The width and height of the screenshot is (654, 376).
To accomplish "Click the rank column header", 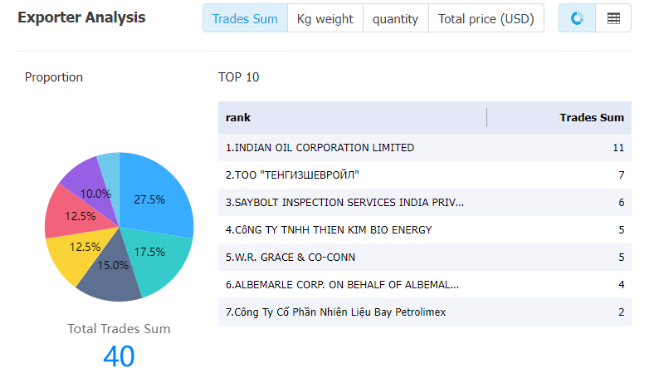I will point(238,118).
